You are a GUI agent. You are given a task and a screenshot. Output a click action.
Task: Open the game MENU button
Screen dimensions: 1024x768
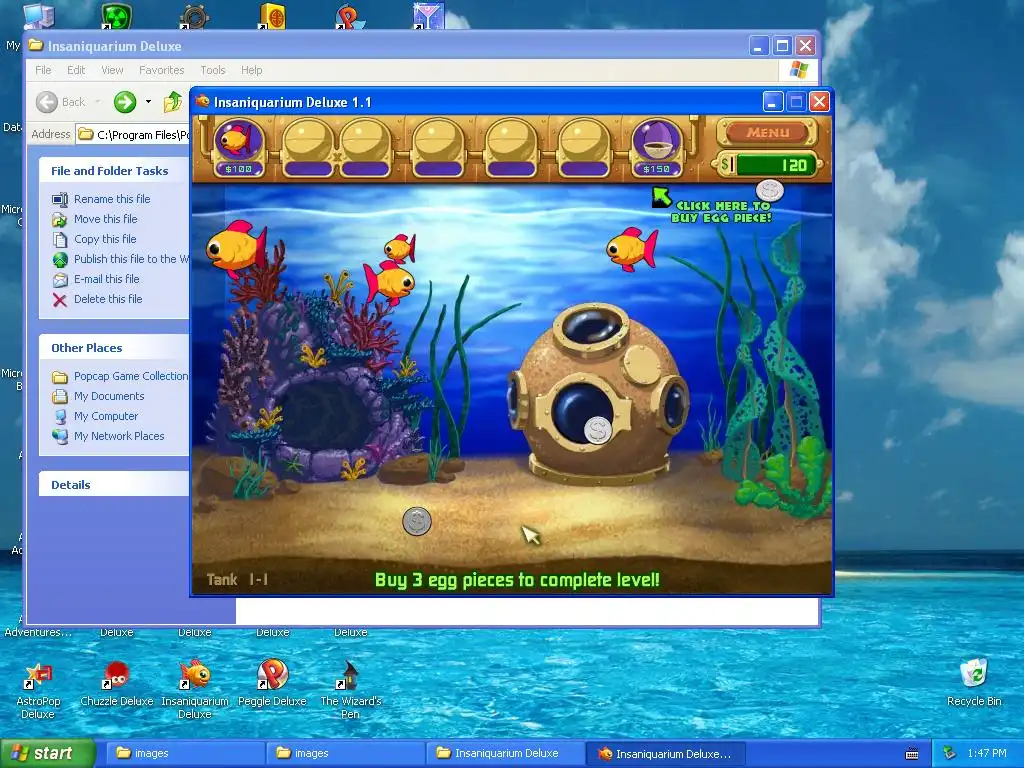pyautogui.click(x=767, y=132)
